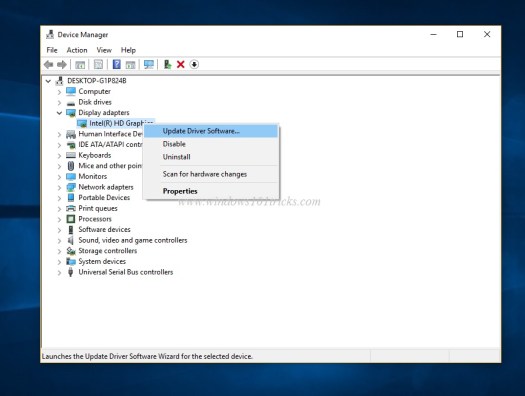Open the View menu
Screen dimensions: 525x396
tap(104, 50)
